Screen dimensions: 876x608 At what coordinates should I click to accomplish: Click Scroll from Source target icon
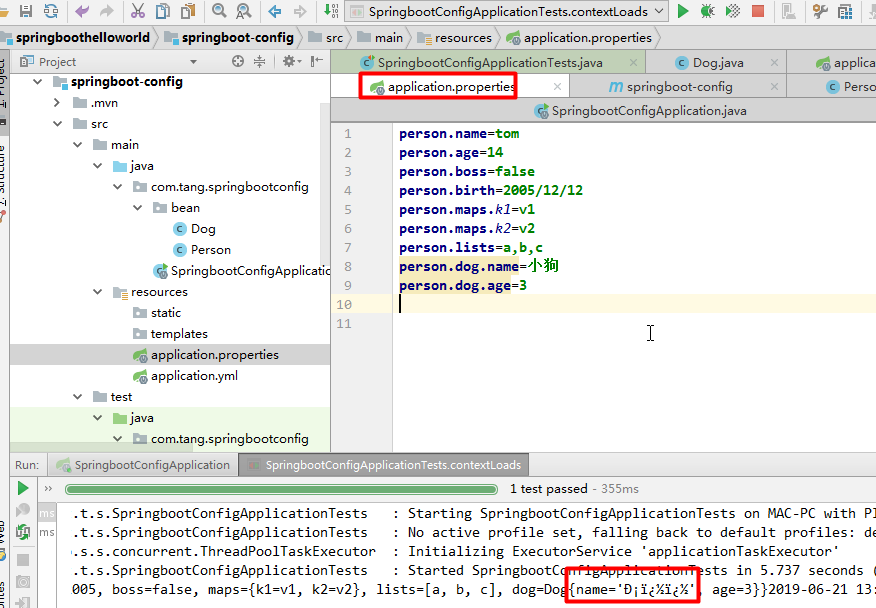tap(238, 61)
